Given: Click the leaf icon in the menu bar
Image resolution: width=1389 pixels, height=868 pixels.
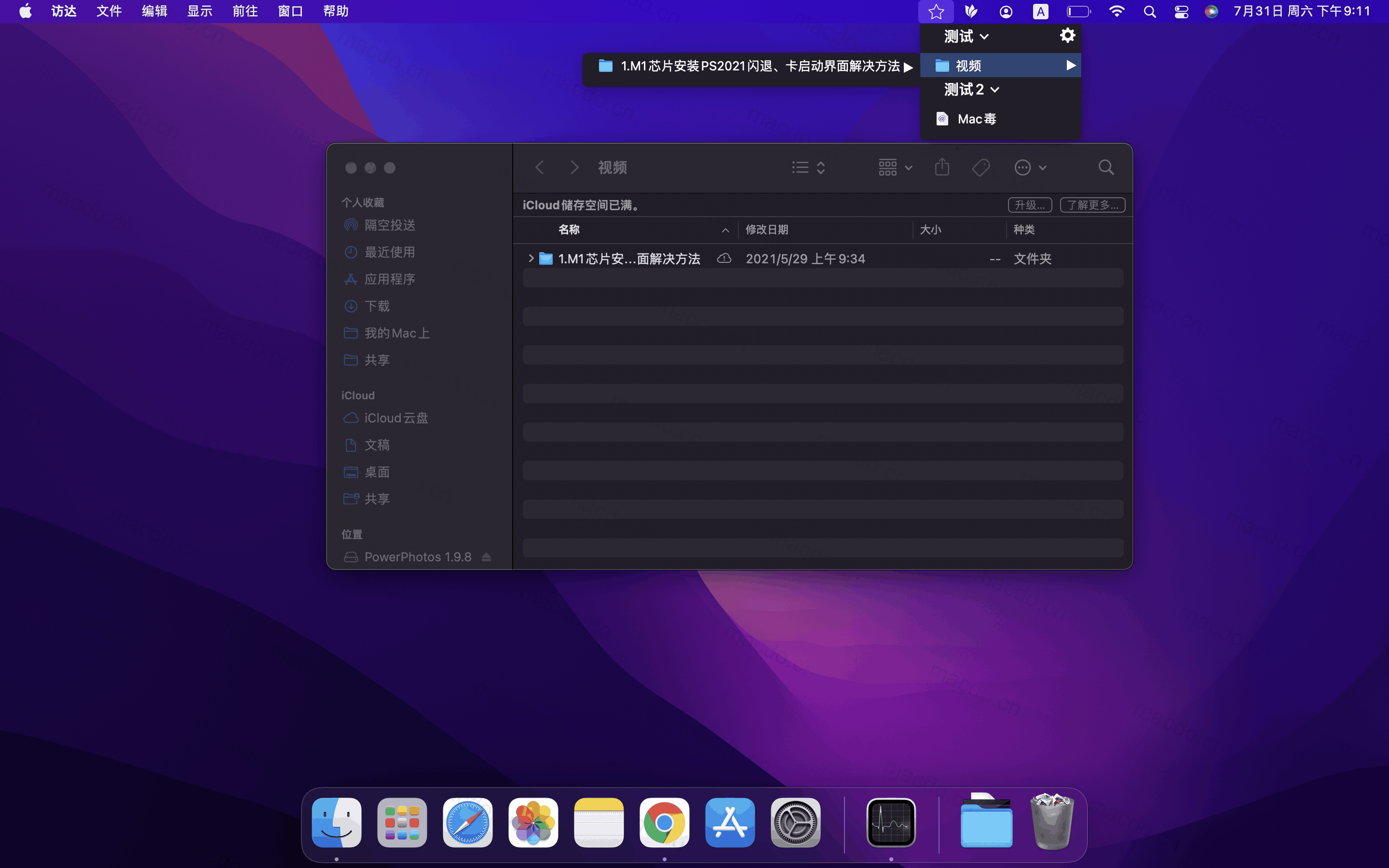Looking at the screenshot, I should pos(970,12).
